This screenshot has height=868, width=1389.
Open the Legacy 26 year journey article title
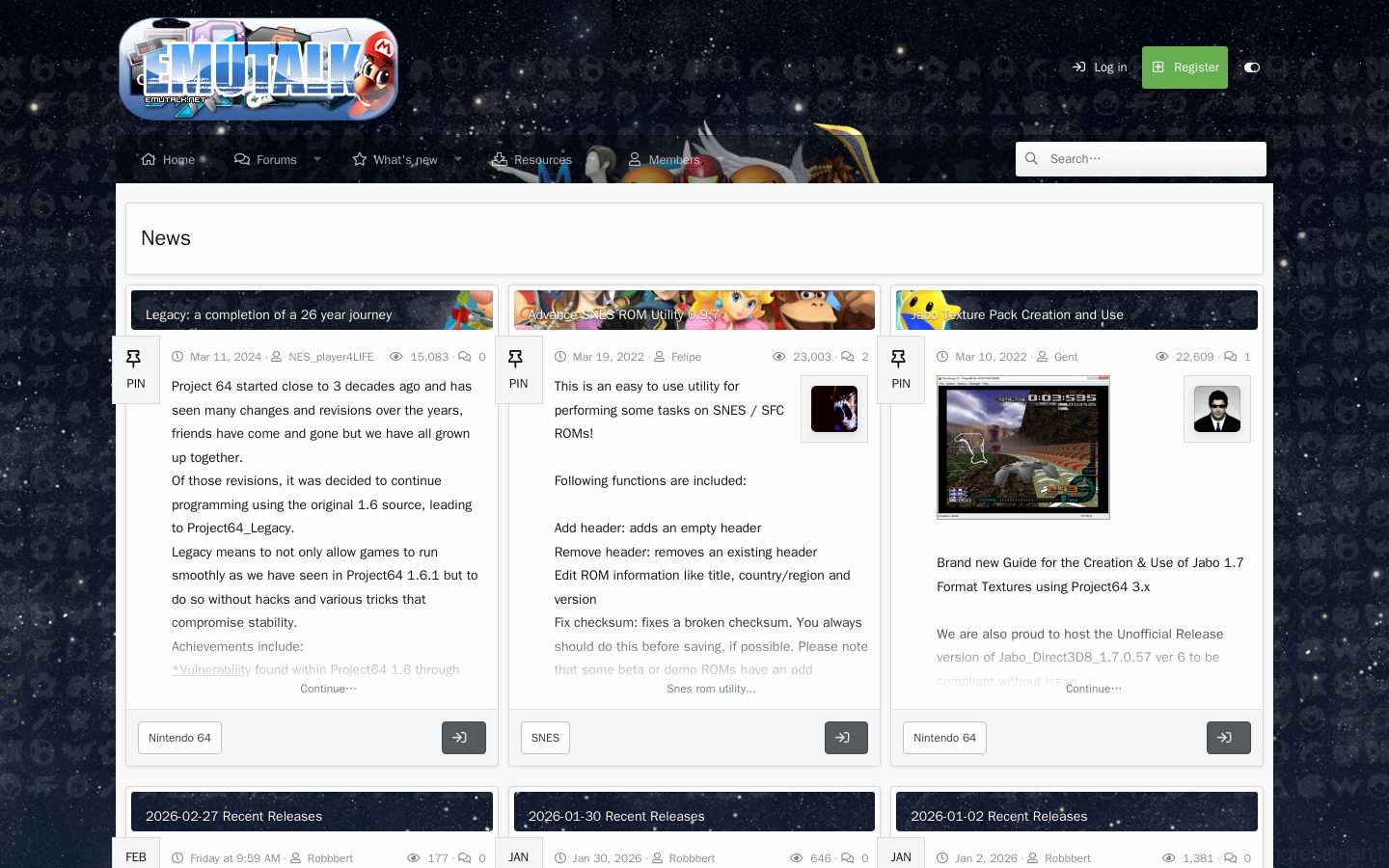[x=268, y=314]
